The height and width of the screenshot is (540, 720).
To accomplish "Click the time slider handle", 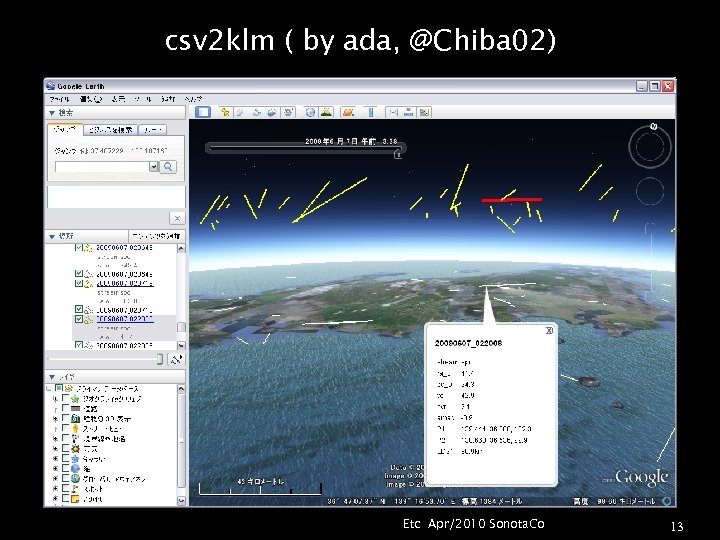I will [x=398, y=155].
